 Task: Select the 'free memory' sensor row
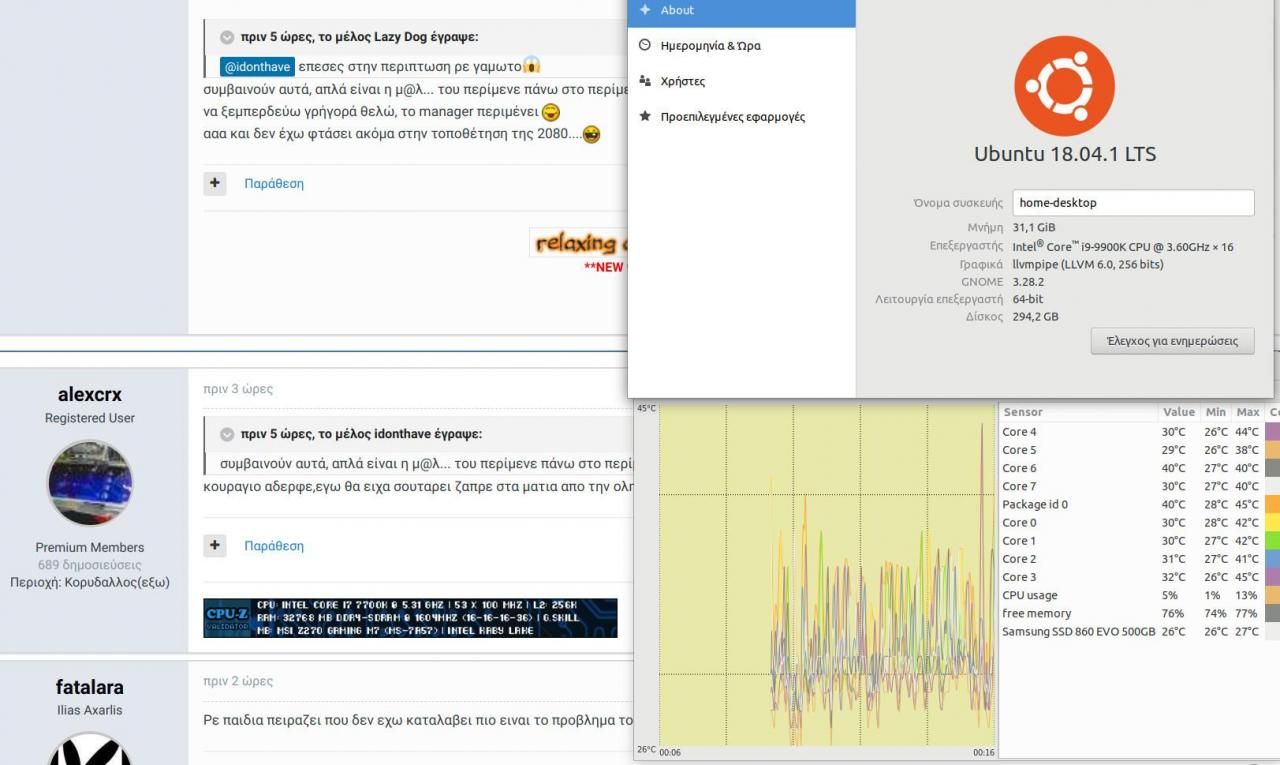(x=1140, y=614)
